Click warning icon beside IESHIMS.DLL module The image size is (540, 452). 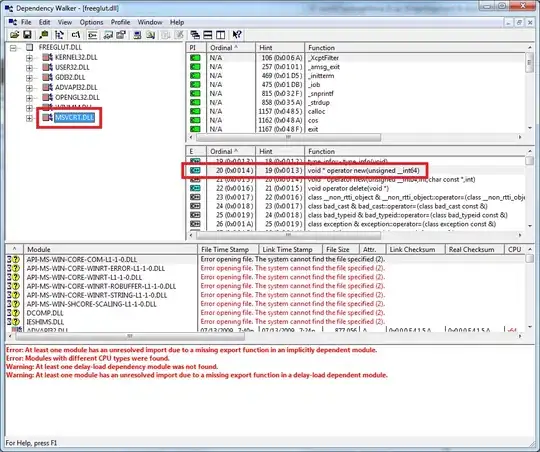click(x=13, y=322)
